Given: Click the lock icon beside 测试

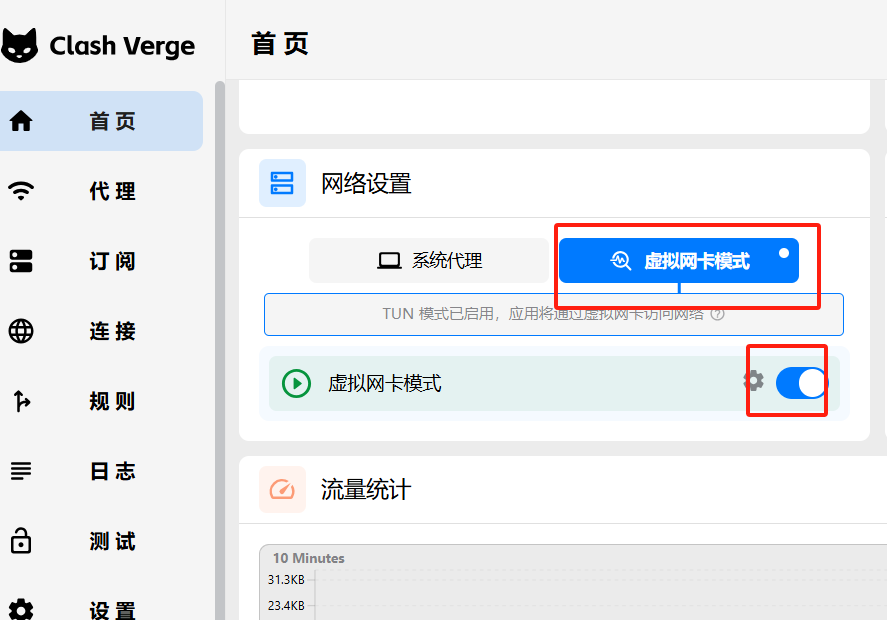Looking at the screenshot, I should click(x=21, y=540).
